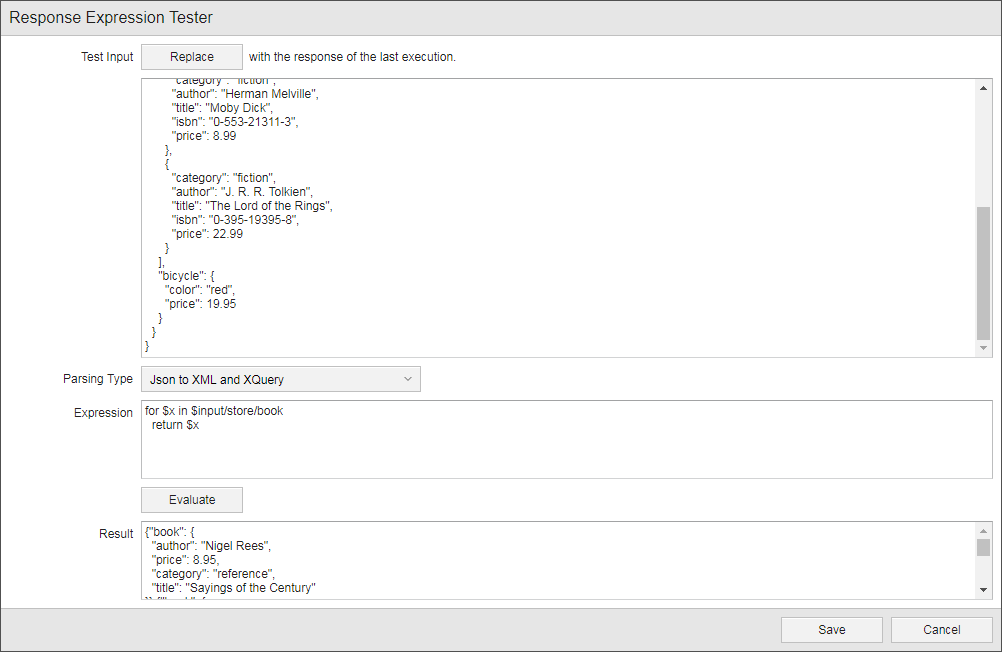
Task: Click the Result scrollbar down arrow
Action: 982,589
